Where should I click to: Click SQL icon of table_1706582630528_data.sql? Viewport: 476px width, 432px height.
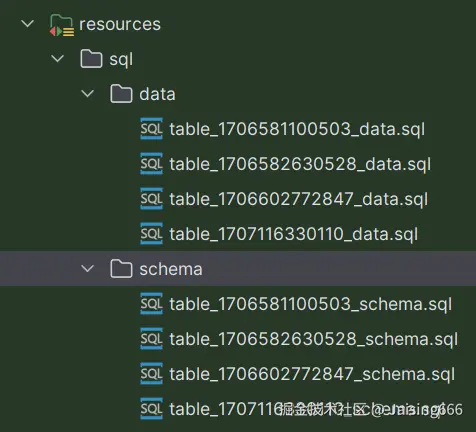(x=152, y=164)
